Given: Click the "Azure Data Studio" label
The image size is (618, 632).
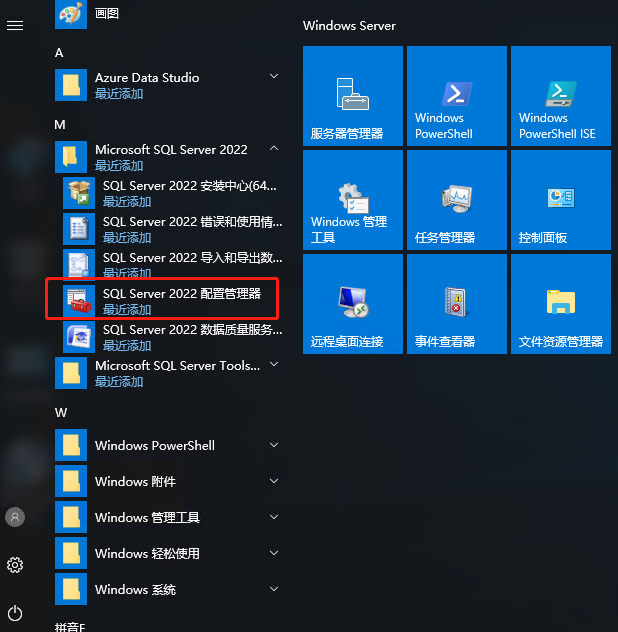Looking at the screenshot, I should coord(147,77).
